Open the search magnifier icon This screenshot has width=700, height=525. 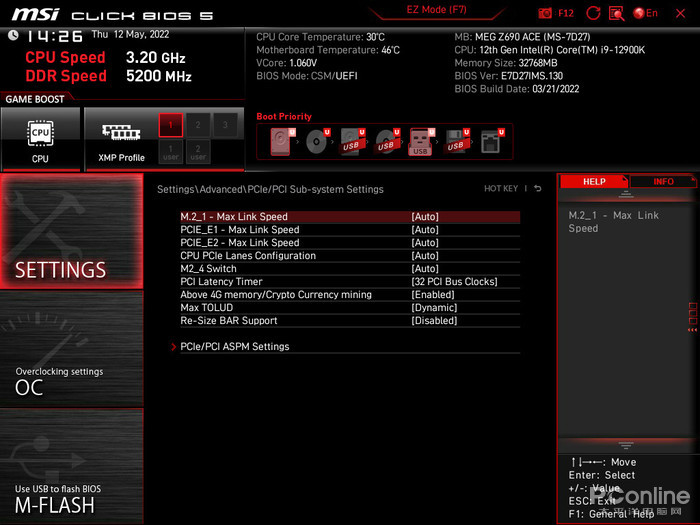click(x=617, y=13)
